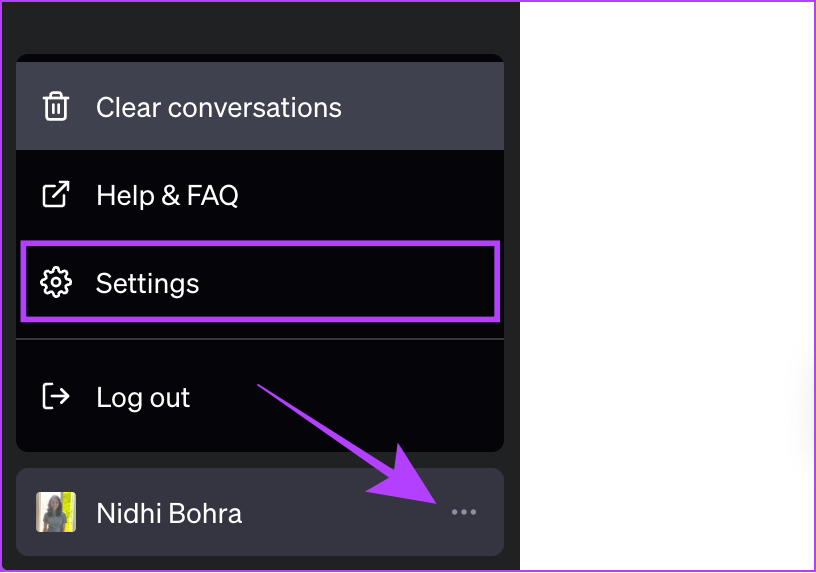Choose Settings from the menu

click(260, 282)
